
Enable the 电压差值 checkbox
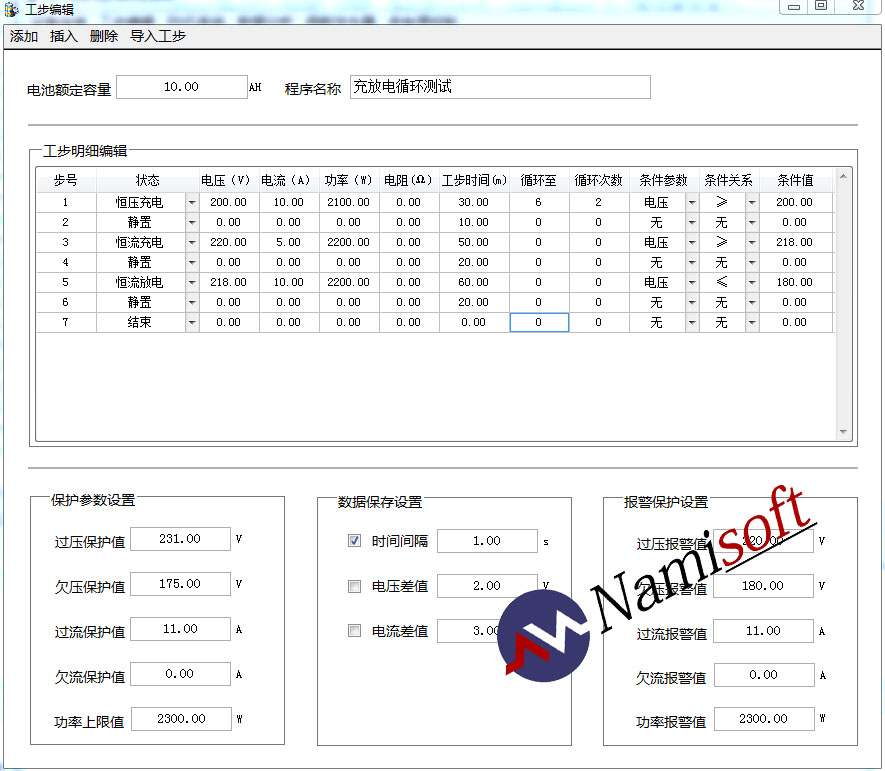(x=354, y=587)
